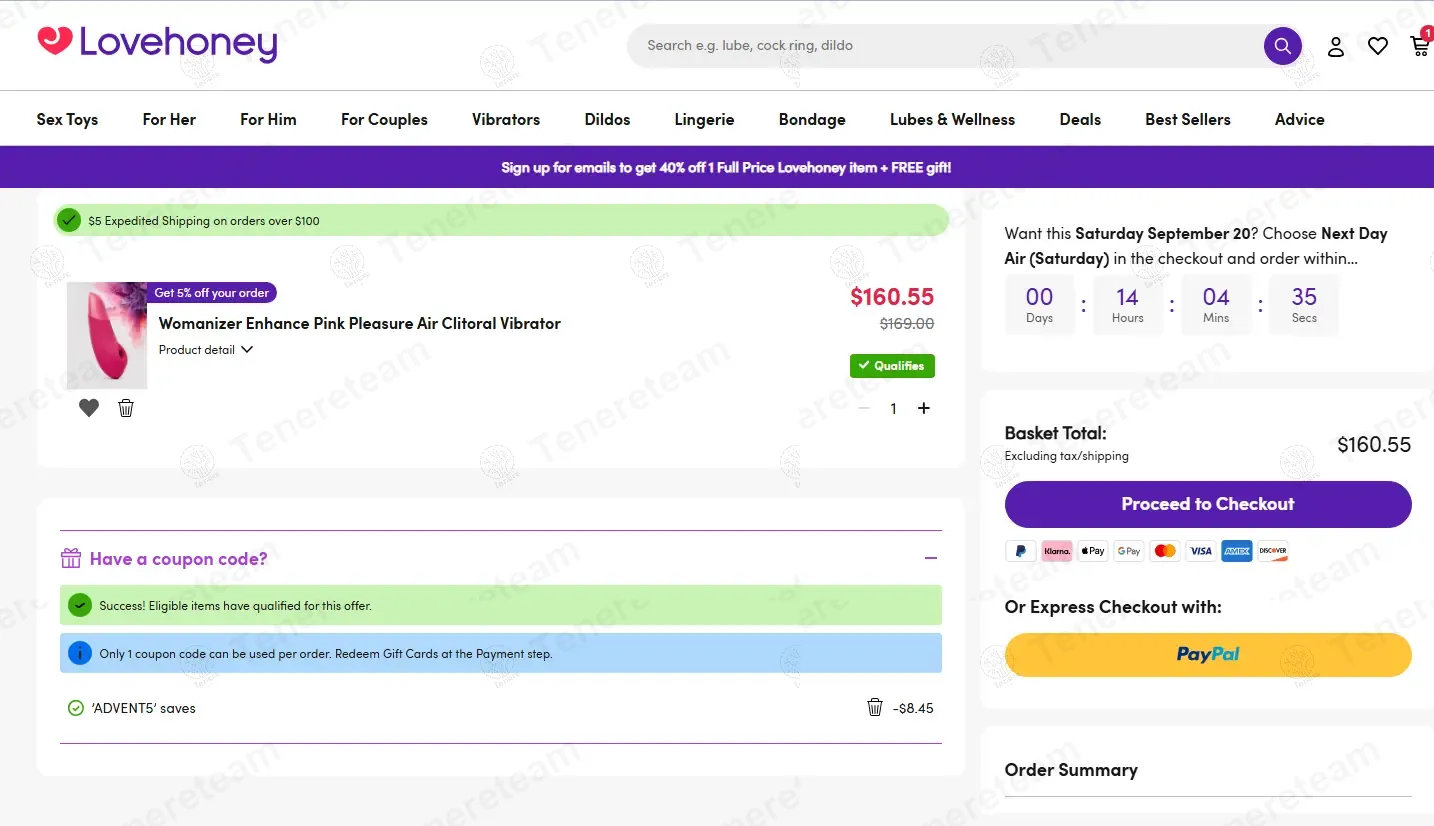Increase quantity with plus button
This screenshot has height=826, width=1434.
click(x=924, y=408)
